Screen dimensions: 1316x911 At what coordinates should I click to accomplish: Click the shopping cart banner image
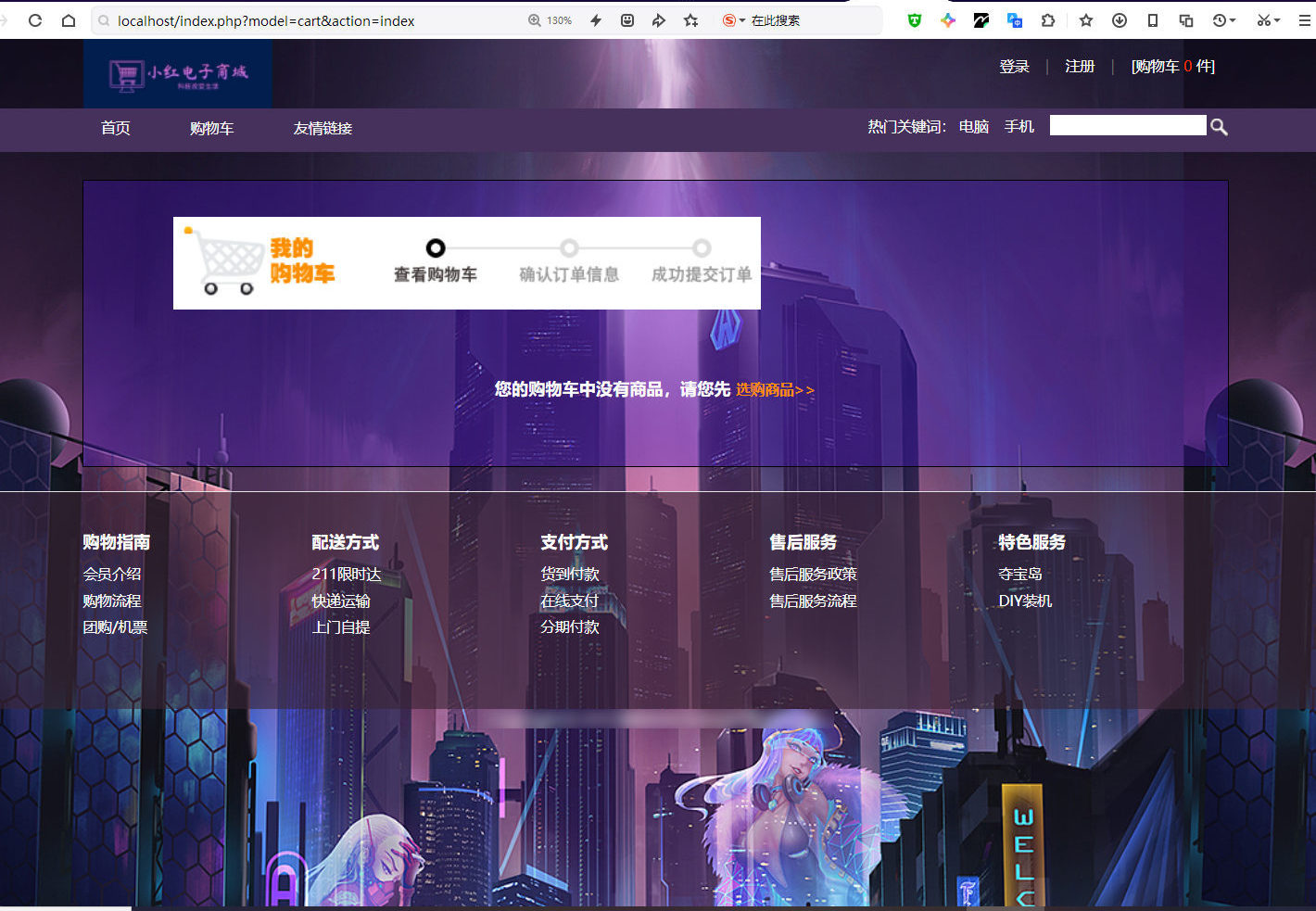point(467,263)
